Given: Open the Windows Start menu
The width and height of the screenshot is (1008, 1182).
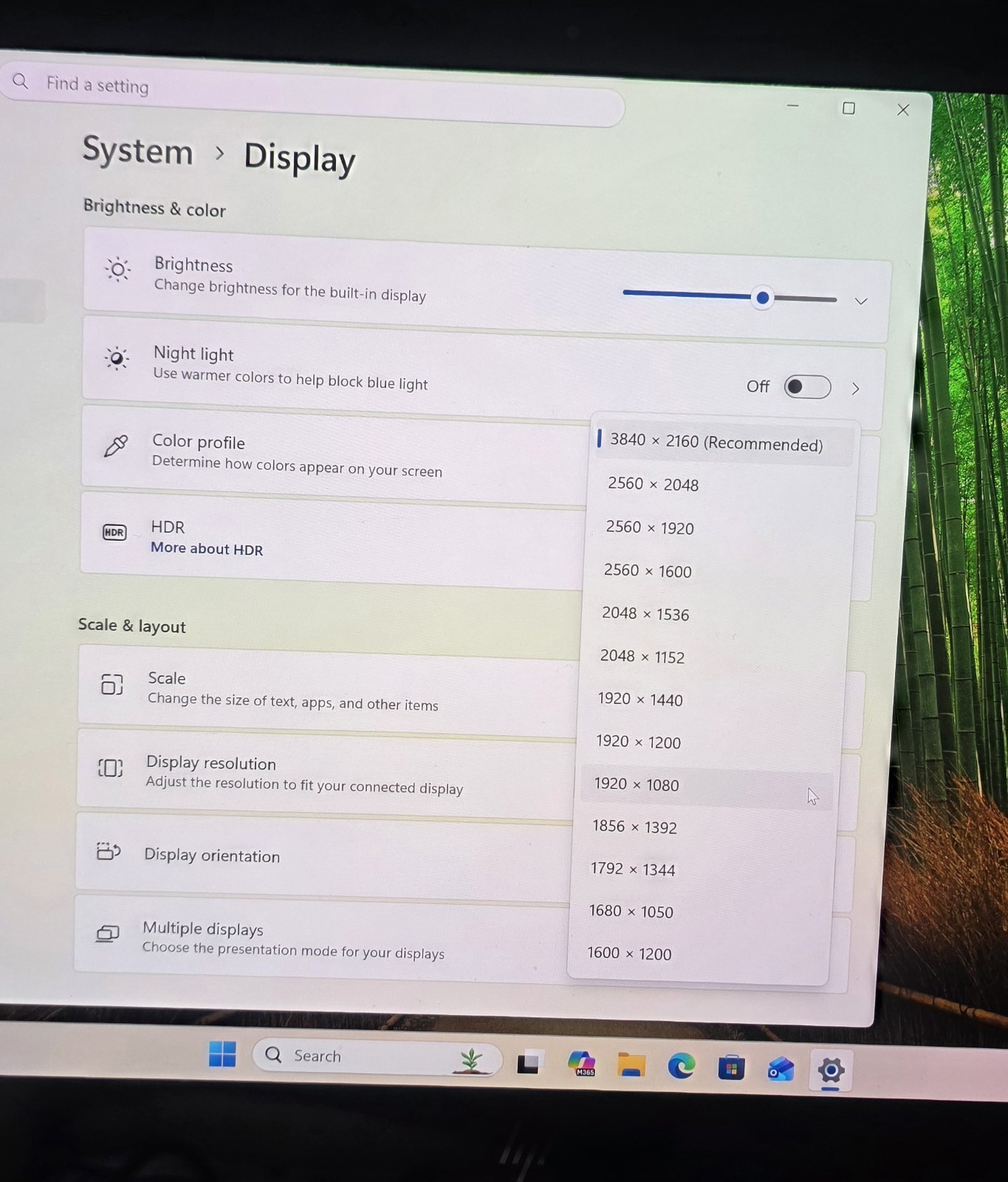Looking at the screenshot, I should tap(222, 1054).
